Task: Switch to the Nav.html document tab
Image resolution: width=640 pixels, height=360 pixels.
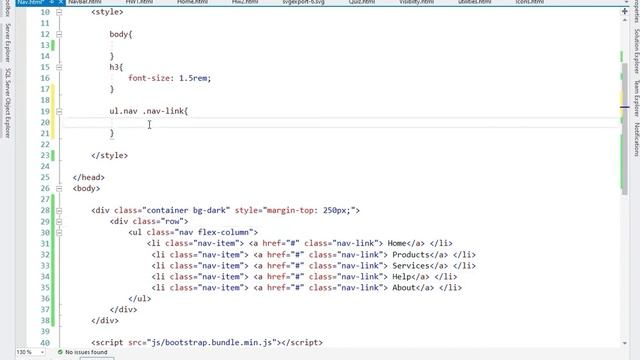Action: (x=31, y=2)
